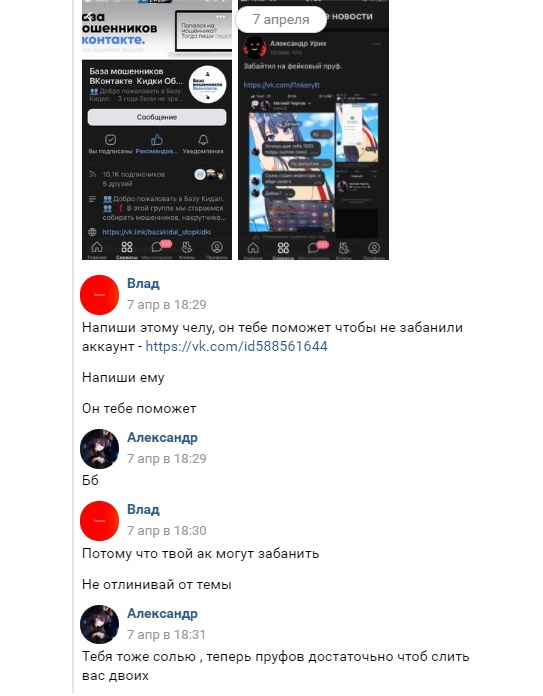Click Влад's red avatar on the 18:29 message
The height and width of the screenshot is (696, 543).
[99, 295]
